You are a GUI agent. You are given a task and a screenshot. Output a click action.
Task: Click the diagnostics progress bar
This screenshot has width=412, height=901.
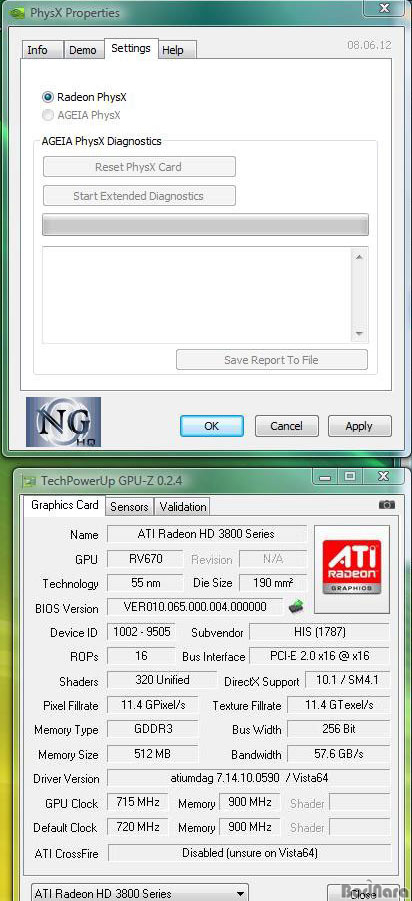tap(205, 224)
